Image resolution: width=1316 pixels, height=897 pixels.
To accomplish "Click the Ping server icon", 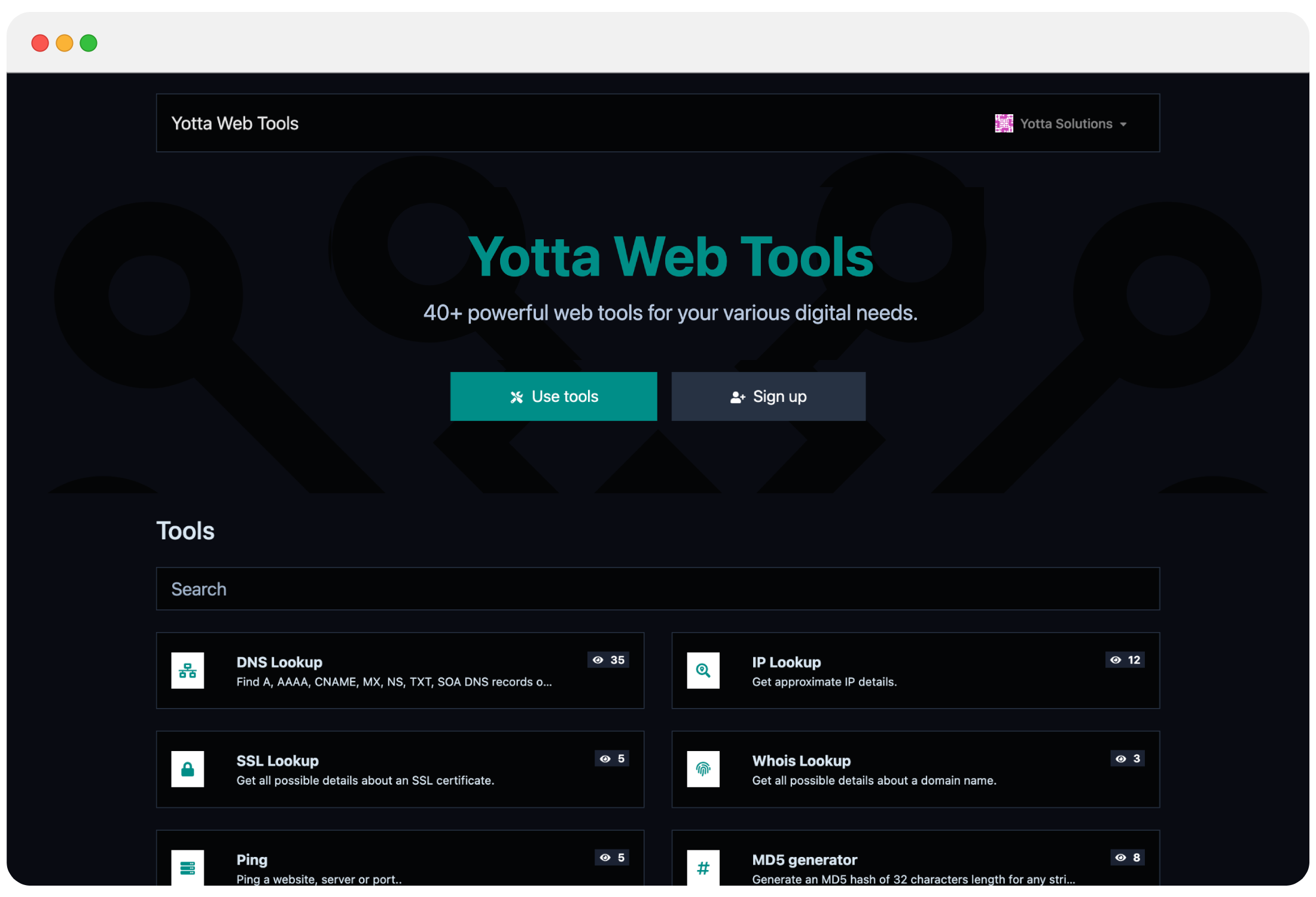I will click(187, 867).
